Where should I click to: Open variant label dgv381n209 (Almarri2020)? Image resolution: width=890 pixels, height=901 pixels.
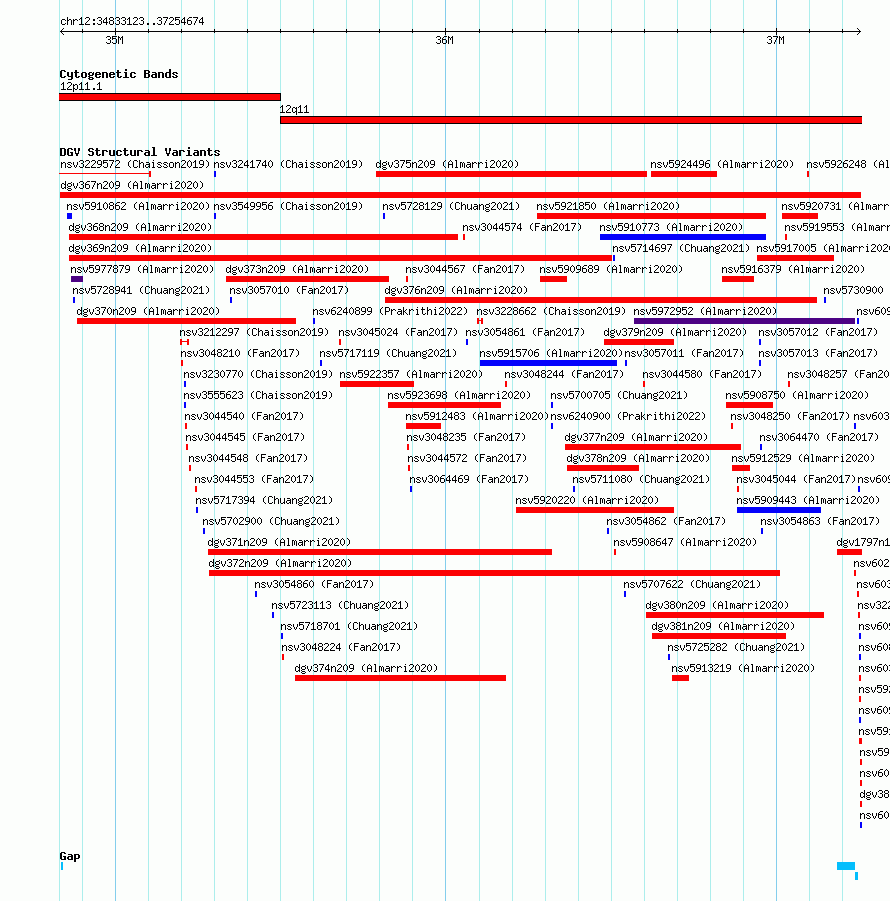click(x=723, y=627)
